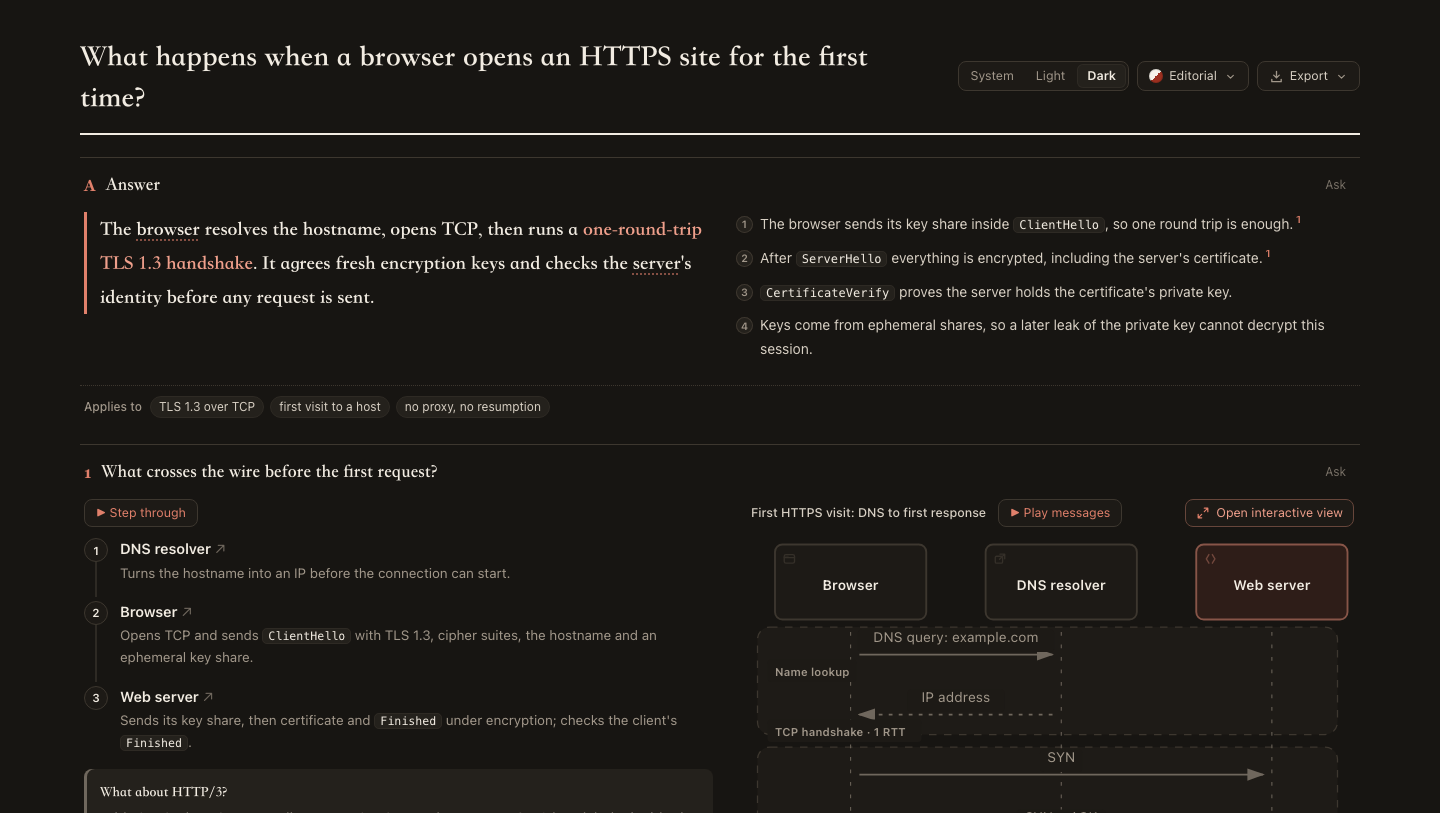Open interactive view of diagram
This screenshot has height=813, width=1440.
[1269, 513]
